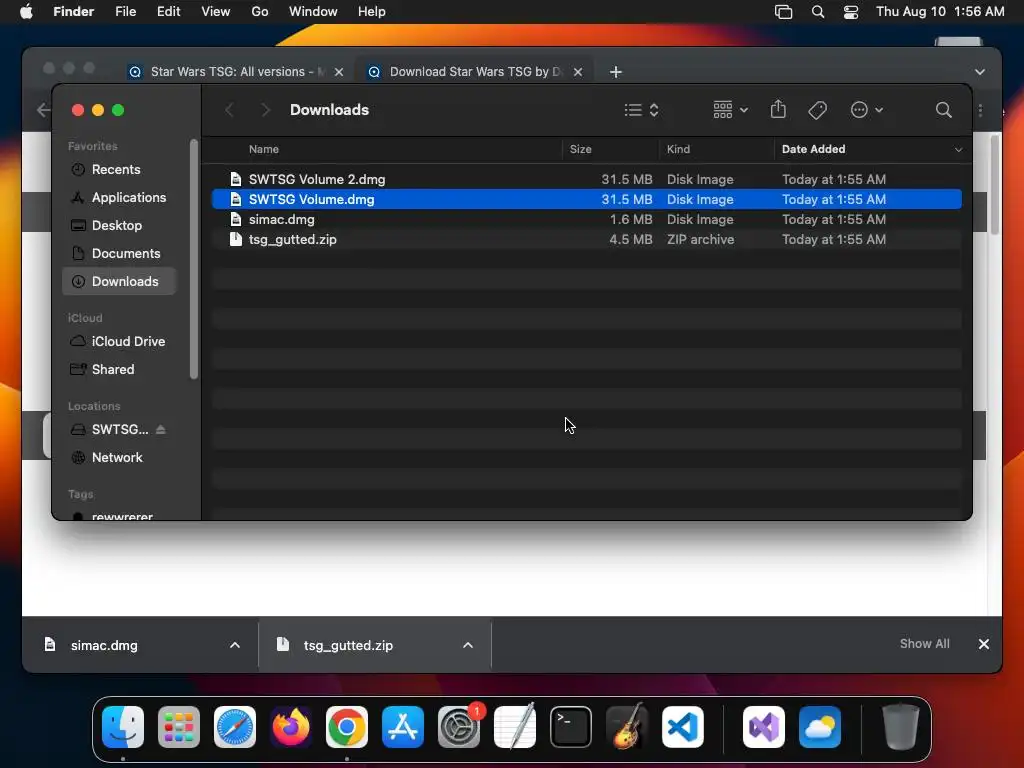The height and width of the screenshot is (768, 1024).
Task: Close the Chrome downloads bar
Action: 984,644
